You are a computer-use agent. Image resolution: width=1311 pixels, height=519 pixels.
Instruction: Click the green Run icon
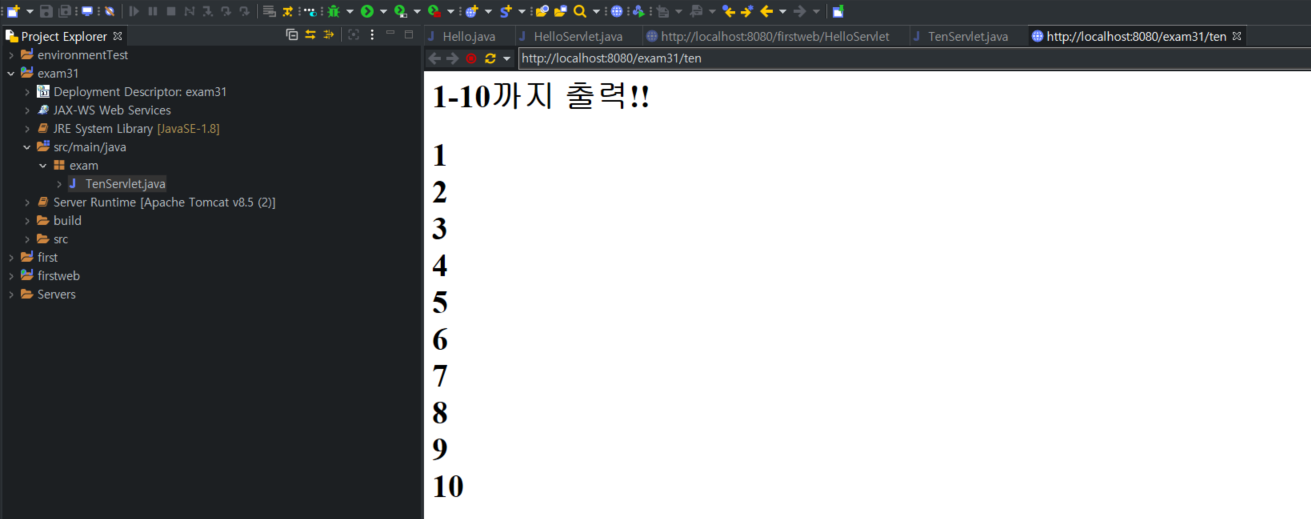tap(367, 11)
